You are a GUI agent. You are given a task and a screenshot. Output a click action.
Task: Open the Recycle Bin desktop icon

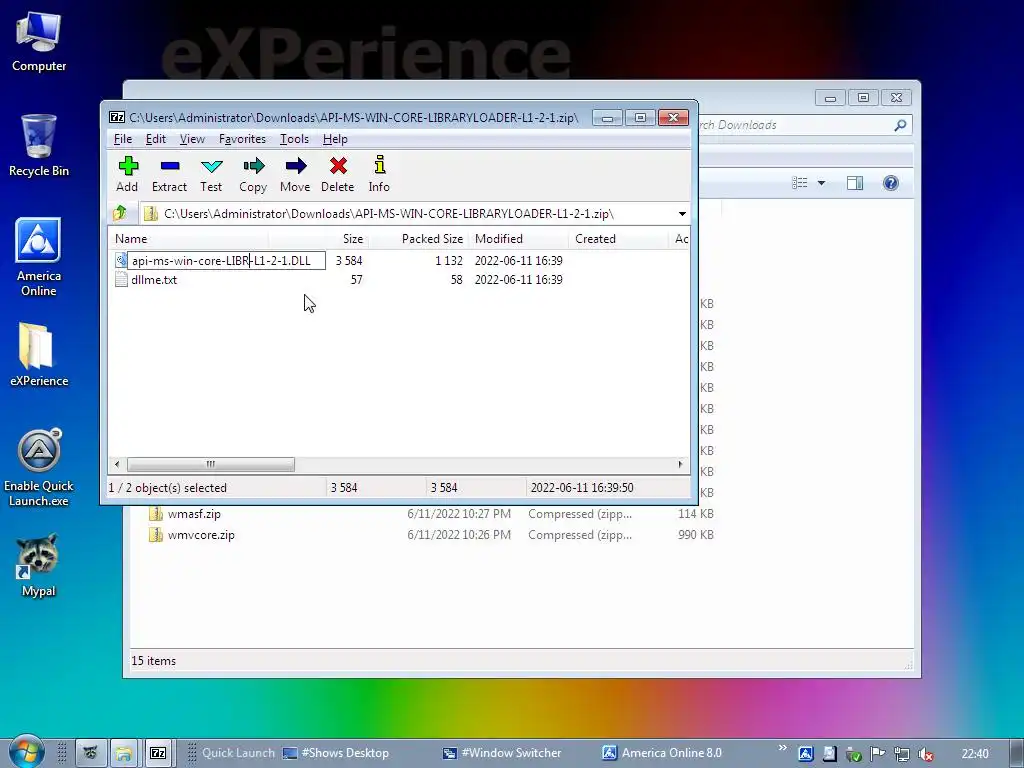coord(39,145)
